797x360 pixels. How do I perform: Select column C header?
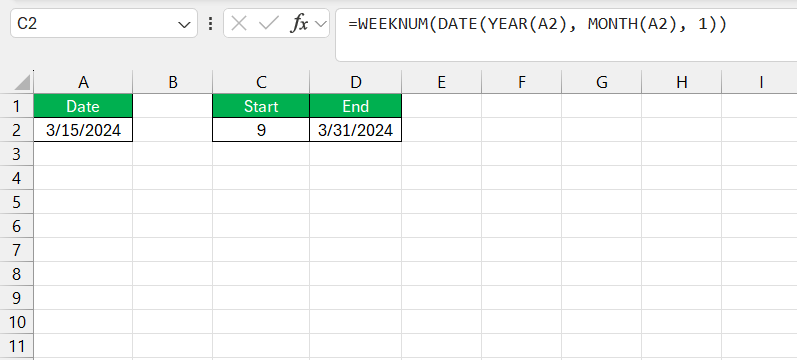[x=261, y=82]
